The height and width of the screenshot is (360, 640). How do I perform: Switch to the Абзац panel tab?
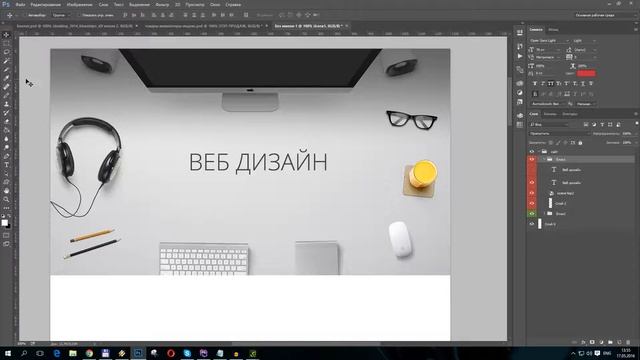(553, 30)
